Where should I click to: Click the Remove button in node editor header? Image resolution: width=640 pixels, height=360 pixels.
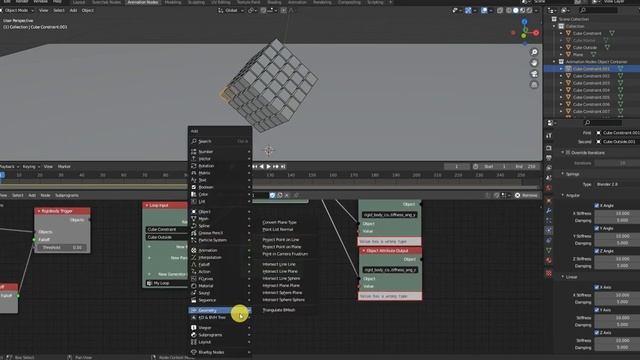526,196
